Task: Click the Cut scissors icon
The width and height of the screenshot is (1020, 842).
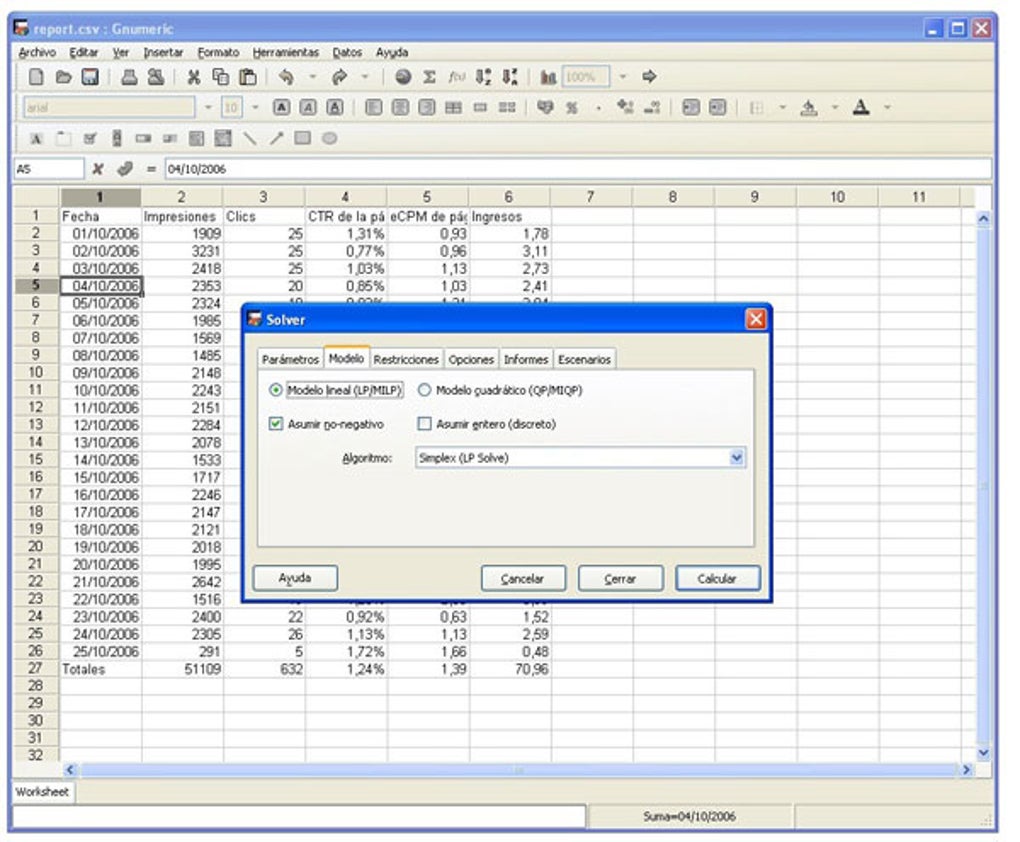Action: 194,76
